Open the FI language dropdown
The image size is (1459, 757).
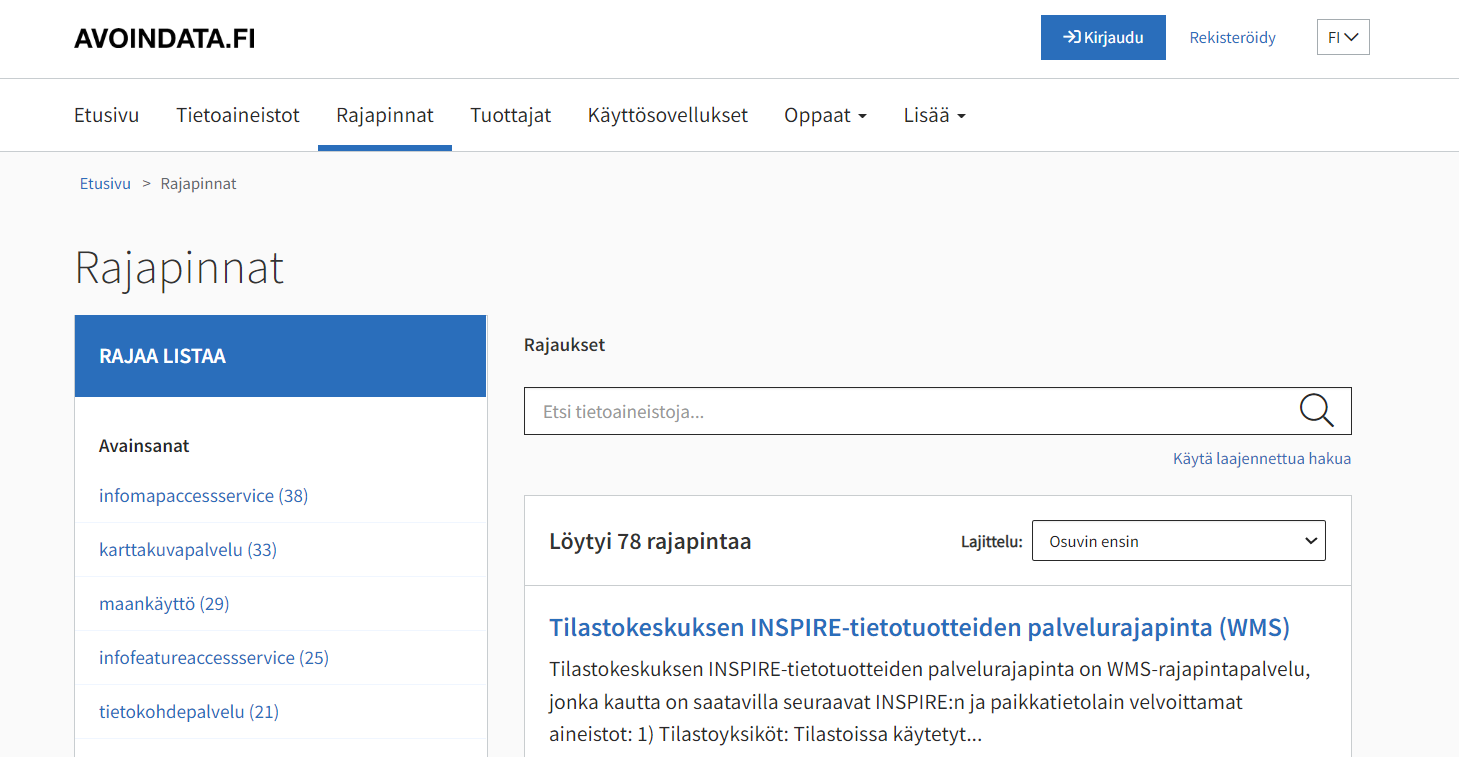click(1342, 37)
